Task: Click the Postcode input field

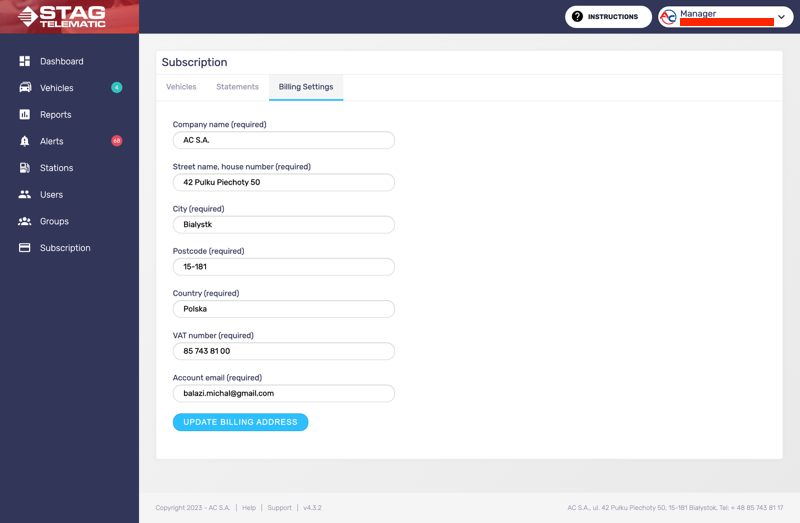Action: (x=284, y=266)
